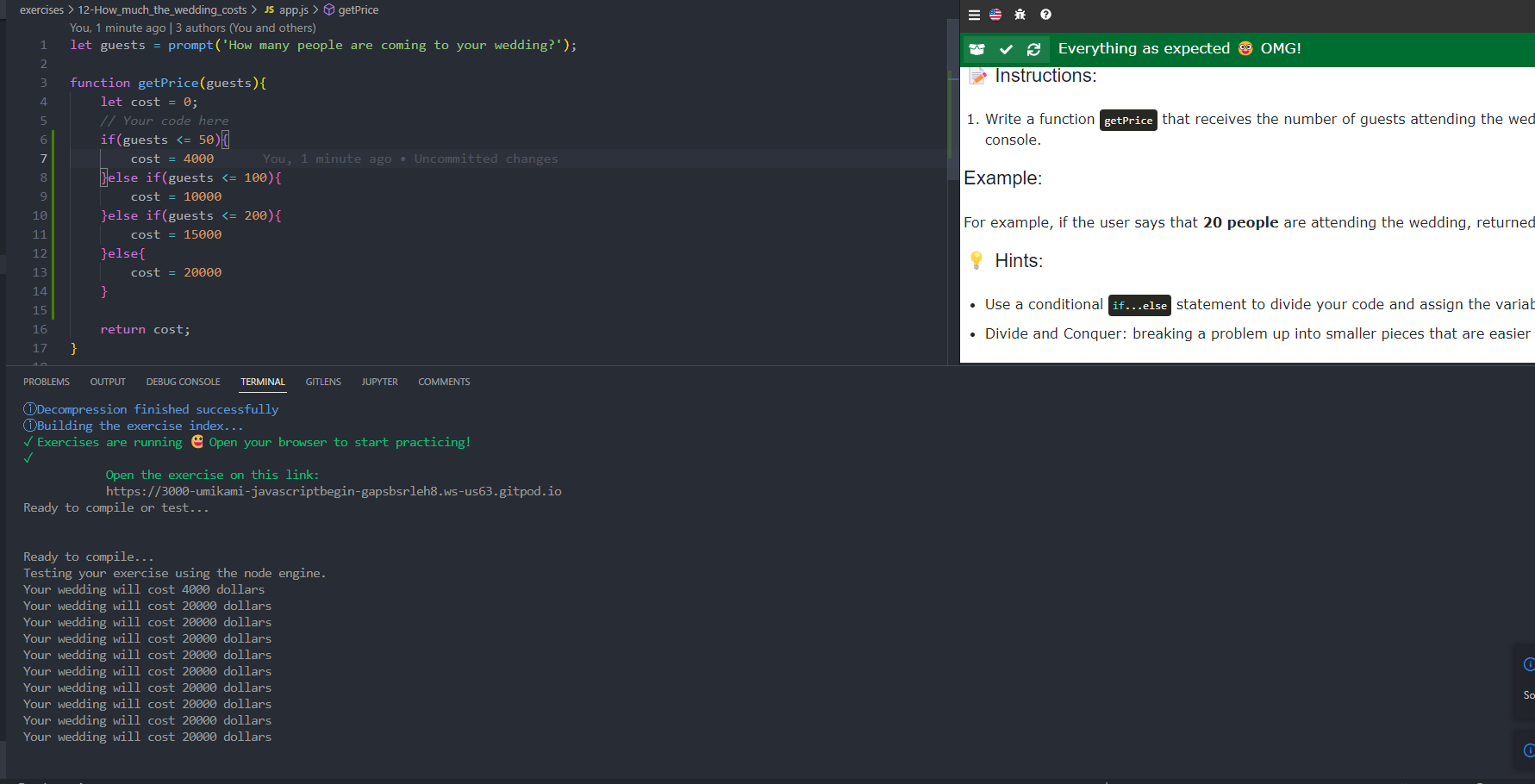Image resolution: width=1535 pixels, height=784 pixels.
Task: Switch to the JUPYTER tab
Action: [379, 382]
